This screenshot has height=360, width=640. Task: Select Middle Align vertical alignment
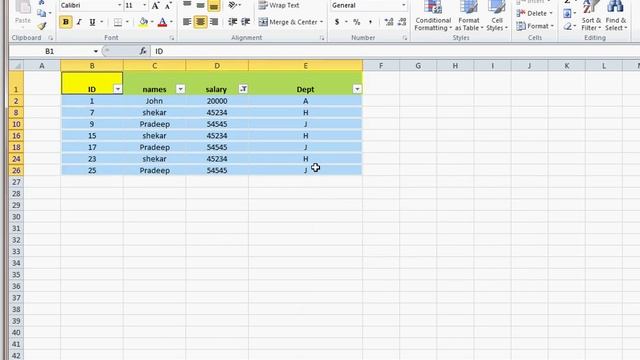[x=200, y=5]
